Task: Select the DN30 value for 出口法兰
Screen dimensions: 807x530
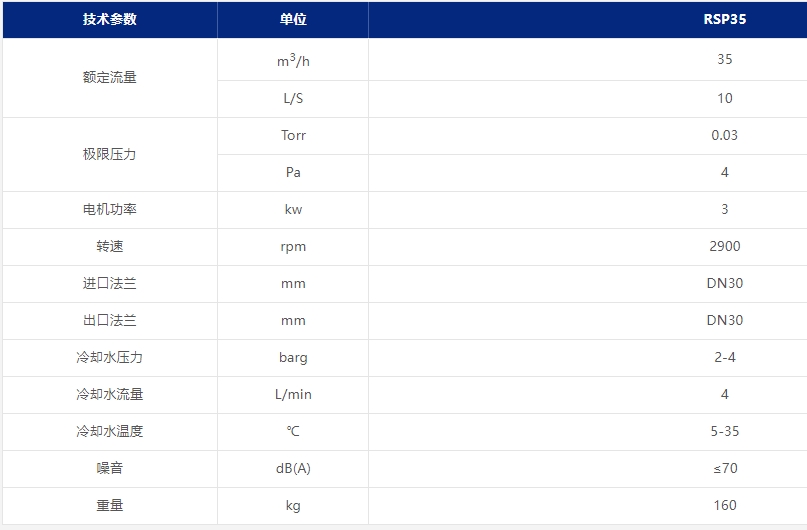Action: point(725,321)
